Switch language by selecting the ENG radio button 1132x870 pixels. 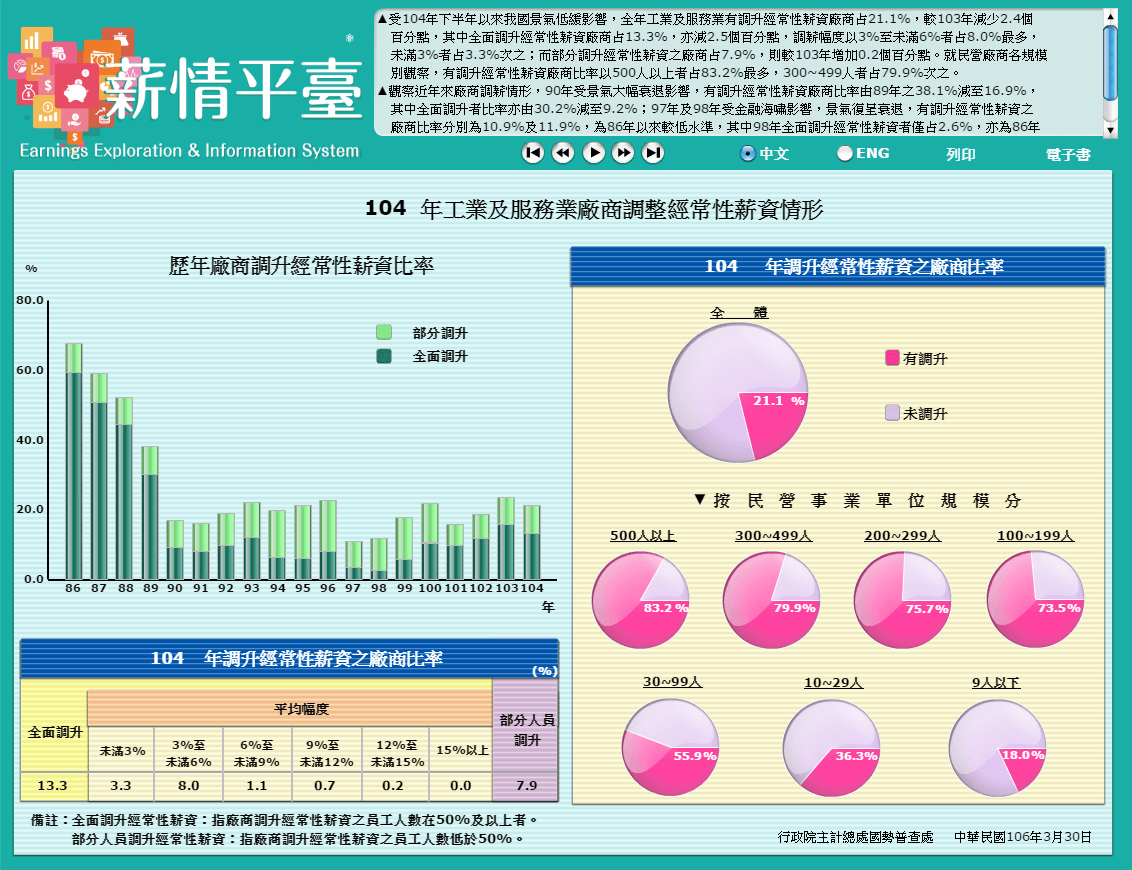[x=845, y=155]
